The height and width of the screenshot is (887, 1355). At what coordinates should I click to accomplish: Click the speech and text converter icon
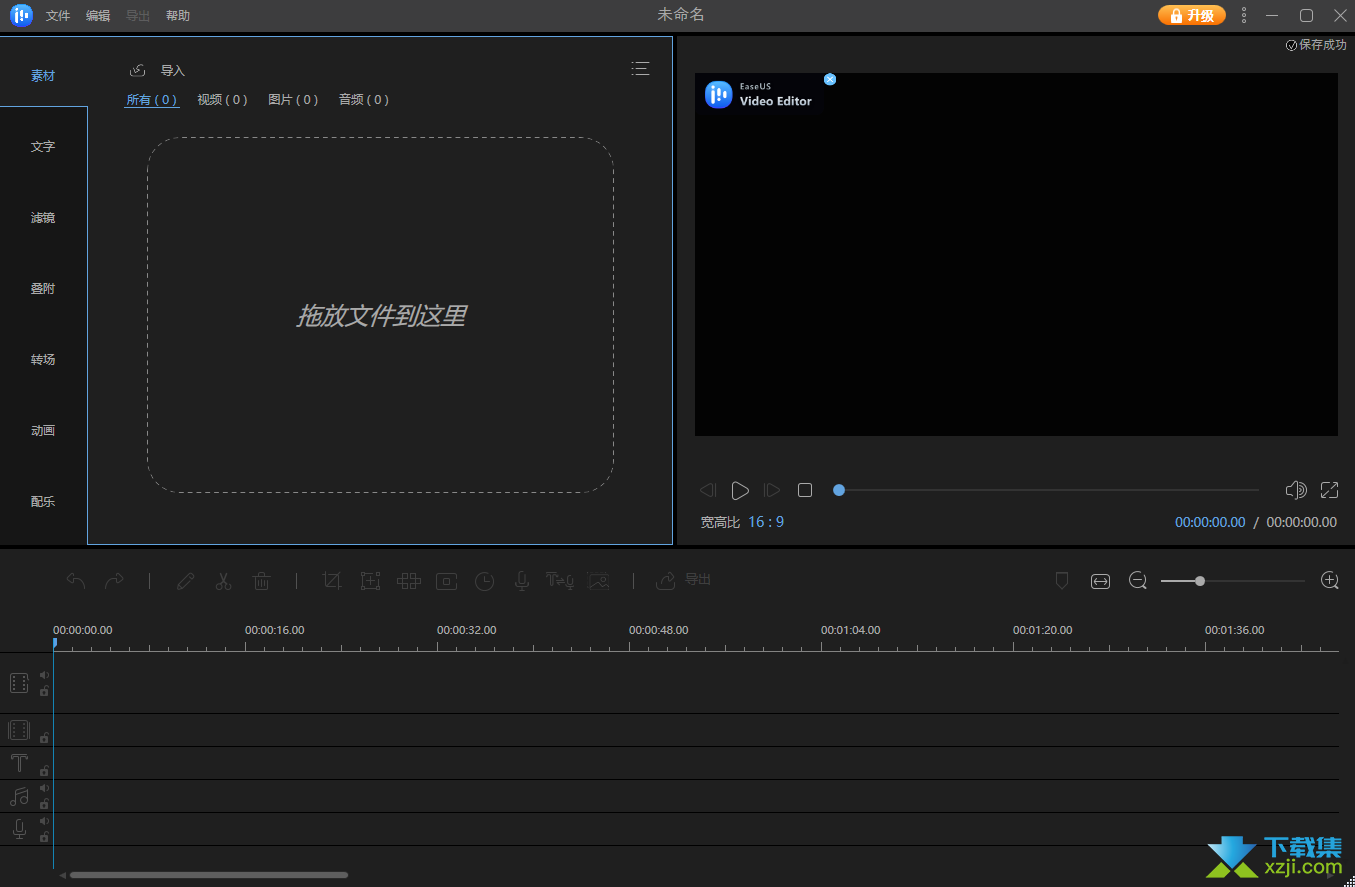pyautogui.click(x=559, y=581)
